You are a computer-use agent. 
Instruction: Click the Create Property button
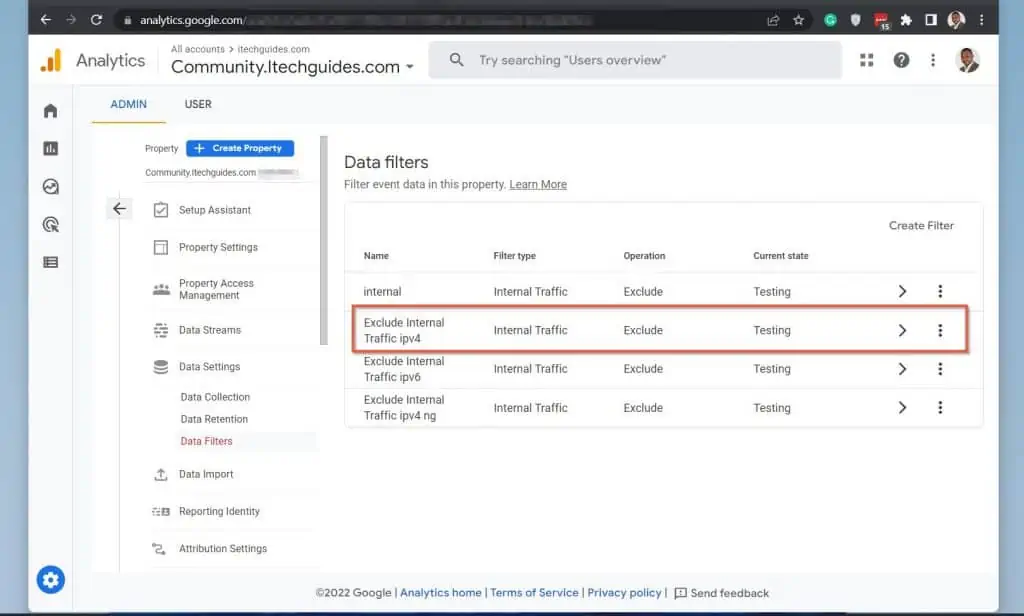[x=240, y=148]
